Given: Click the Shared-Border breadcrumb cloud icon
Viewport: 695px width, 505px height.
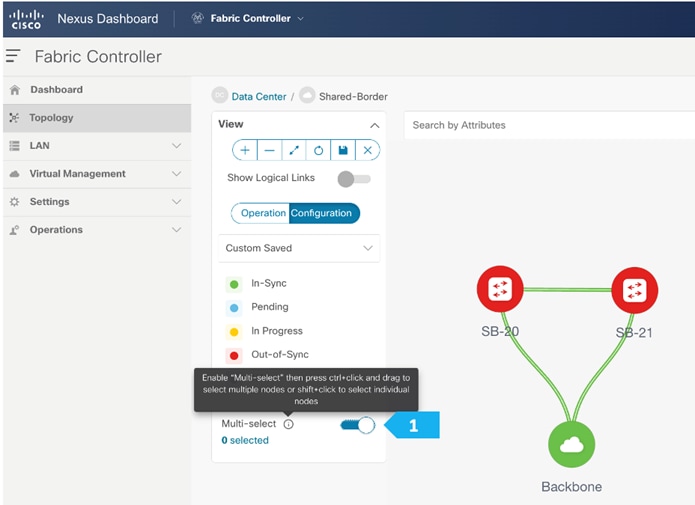Looking at the screenshot, I should (x=307, y=95).
